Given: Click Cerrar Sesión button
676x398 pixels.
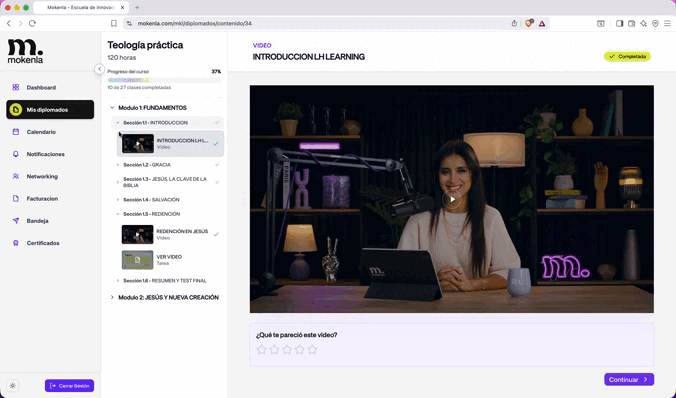Looking at the screenshot, I should pos(69,385).
